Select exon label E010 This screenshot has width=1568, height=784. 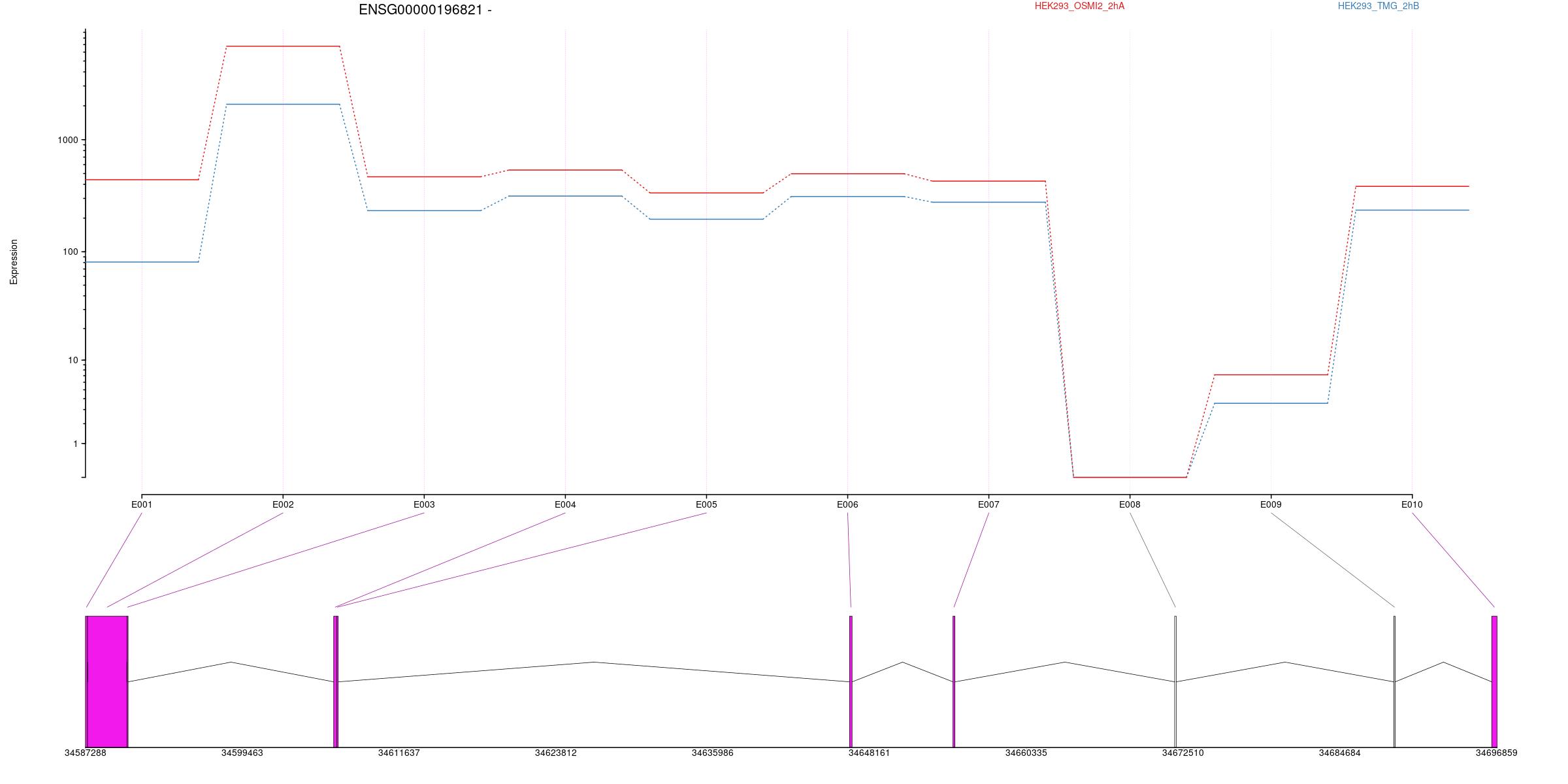[x=1412, y=504]
